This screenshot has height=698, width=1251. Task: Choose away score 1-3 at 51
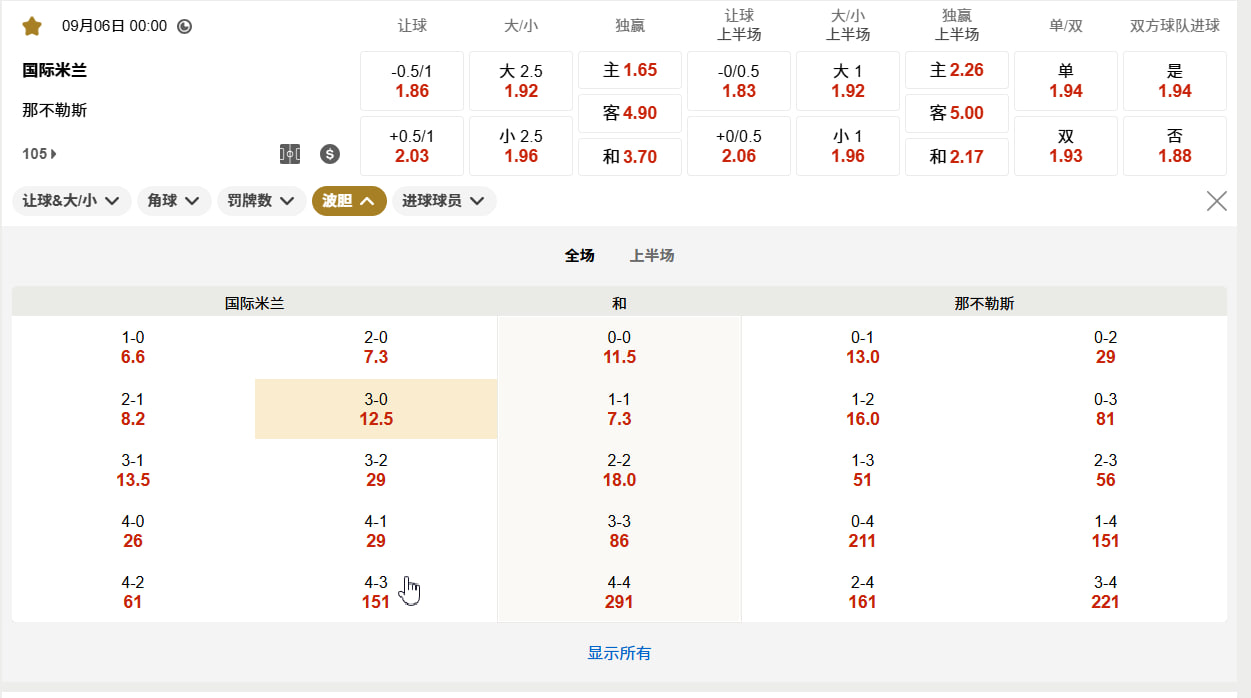point(862,470)
